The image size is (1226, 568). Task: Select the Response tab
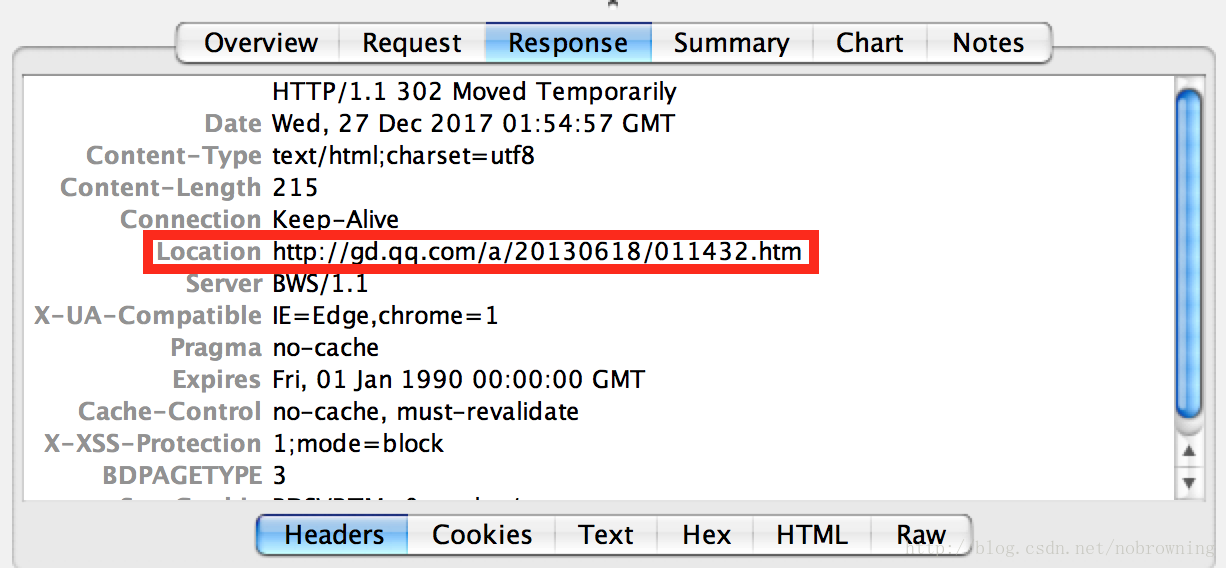pyautogui.click(x=568, y=43)
